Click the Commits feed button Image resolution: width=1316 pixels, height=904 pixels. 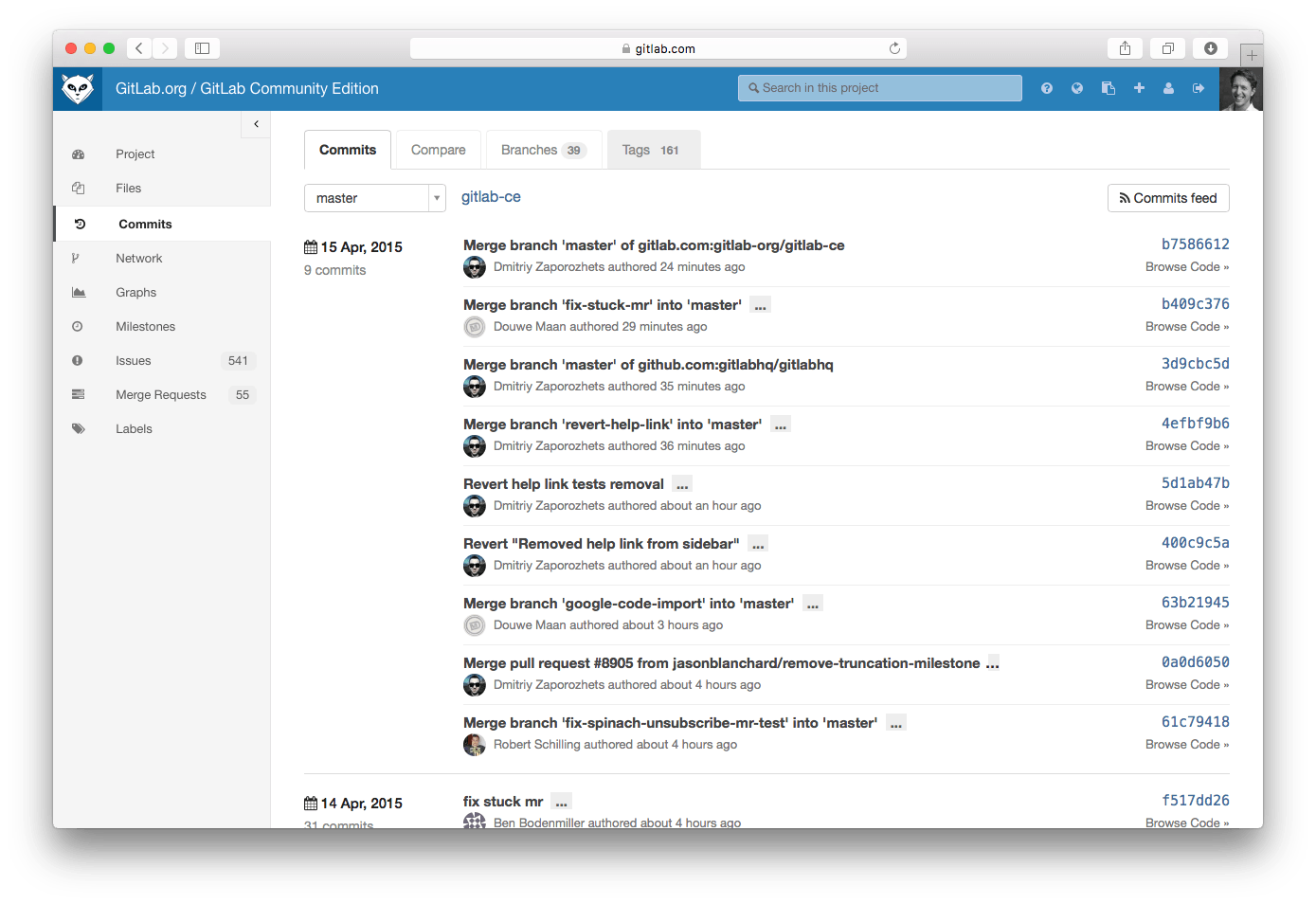tap(1168, 198)
